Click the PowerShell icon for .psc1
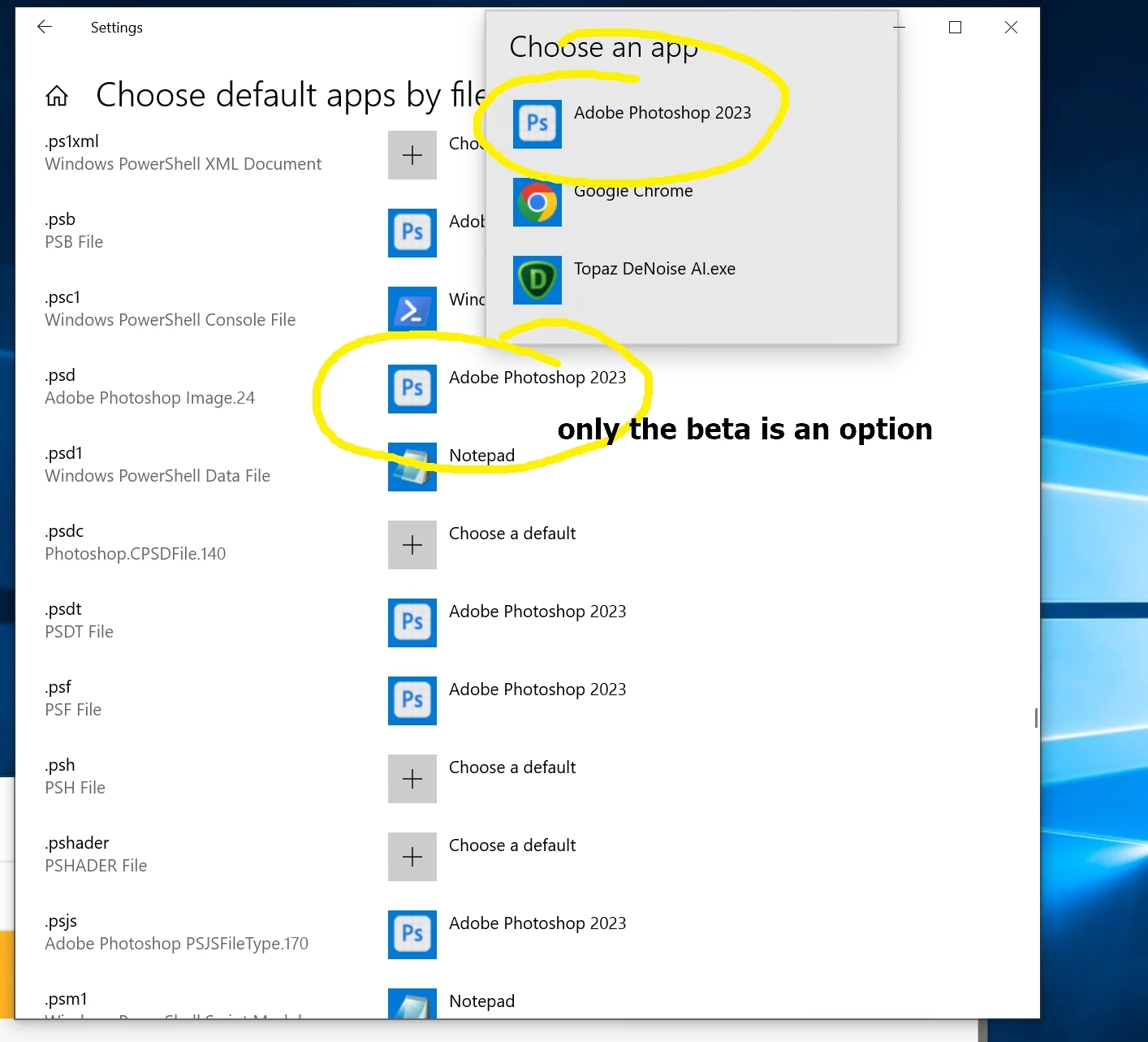1148x1042 pixels. [x=412, y=309]
